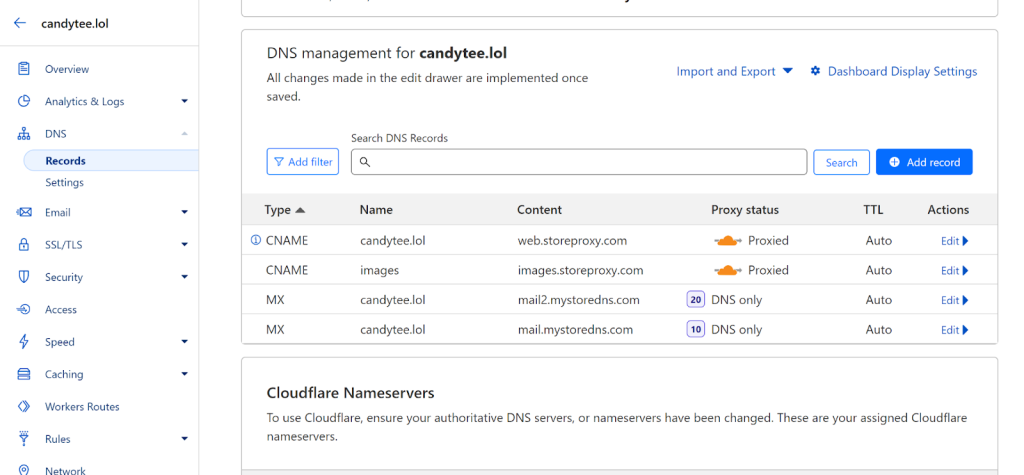This screenshot has height=475, width=1024.
Task: Click the priority 20 badge on mail2 record
Action: click(696, 300)
